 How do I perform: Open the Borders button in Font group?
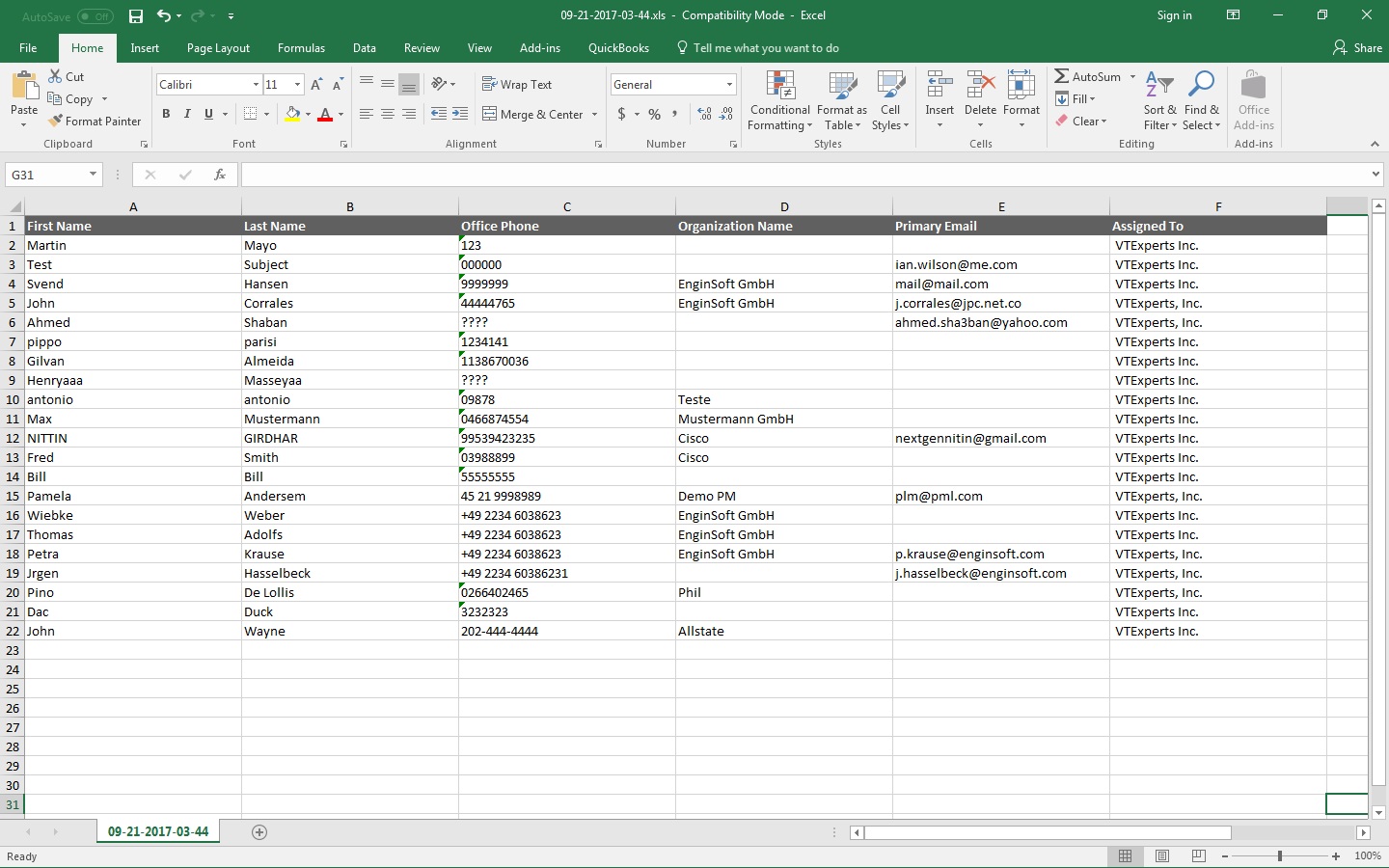(250, 114)
